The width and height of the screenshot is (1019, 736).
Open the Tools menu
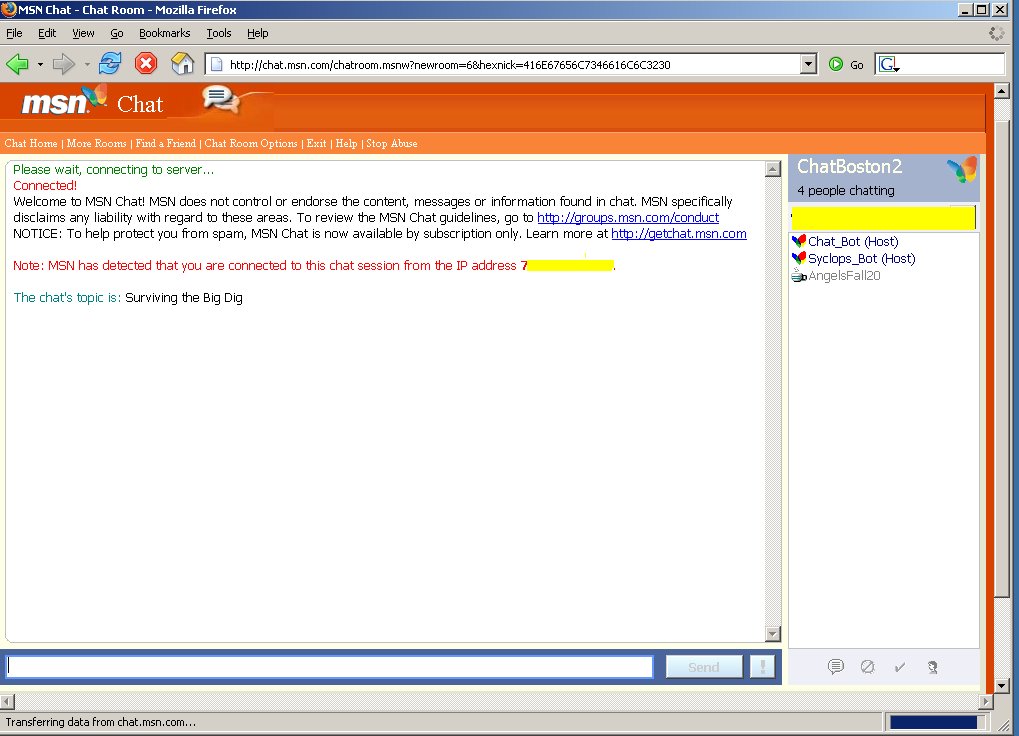click(x=219, y=33)
